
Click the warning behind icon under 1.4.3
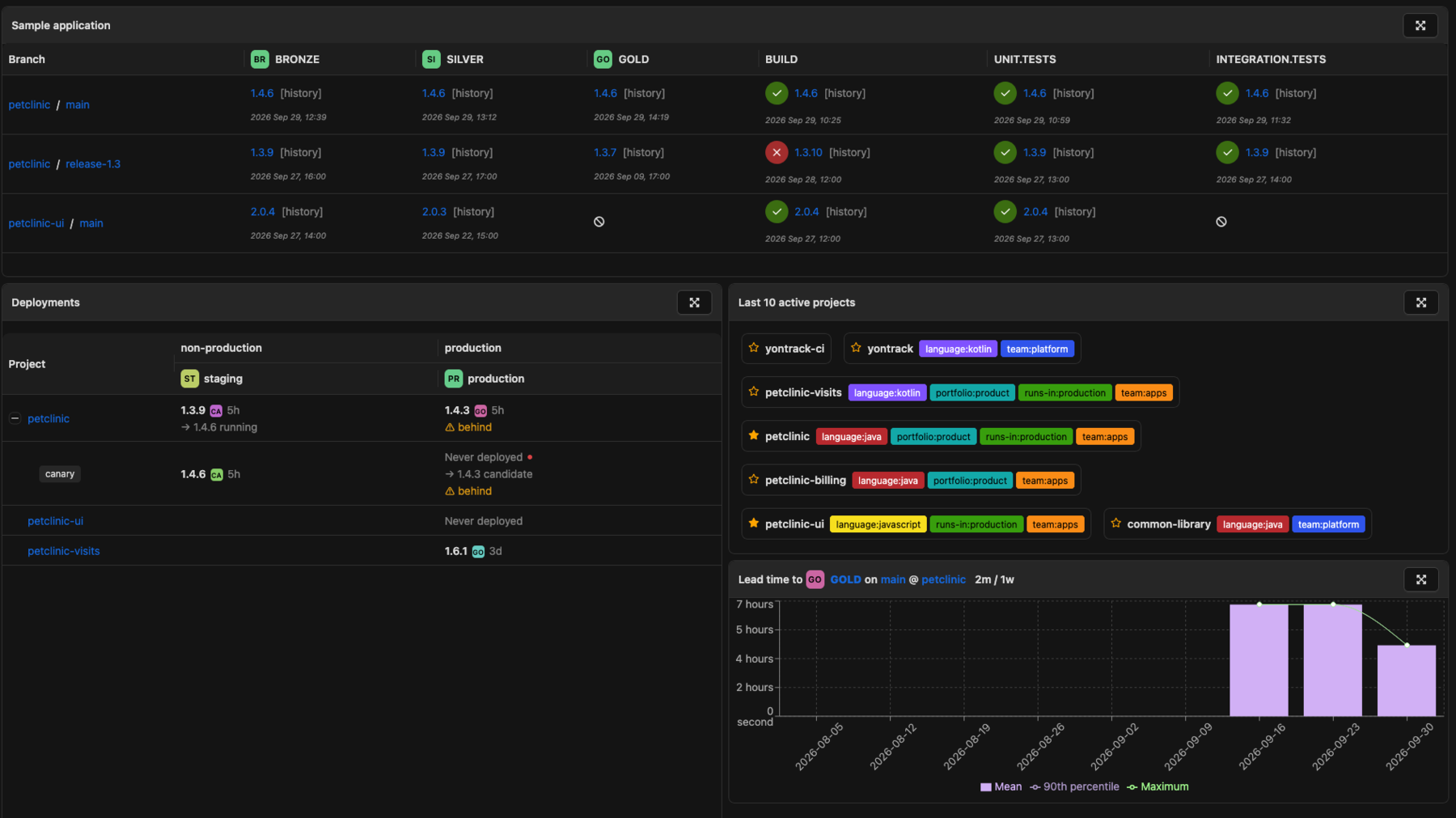[x=450, y=427]
